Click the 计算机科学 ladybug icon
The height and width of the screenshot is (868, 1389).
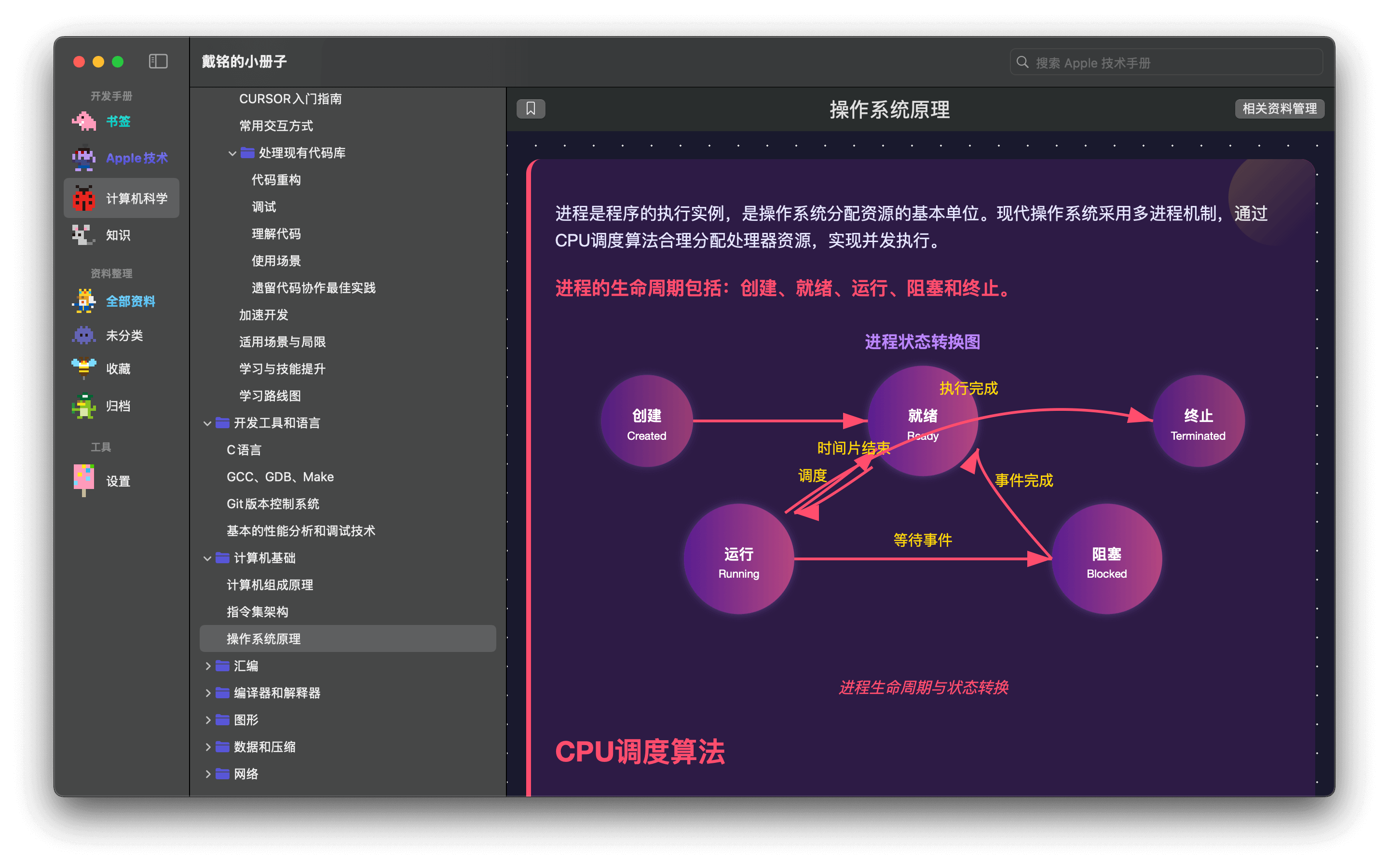click(x=84, y=198)
